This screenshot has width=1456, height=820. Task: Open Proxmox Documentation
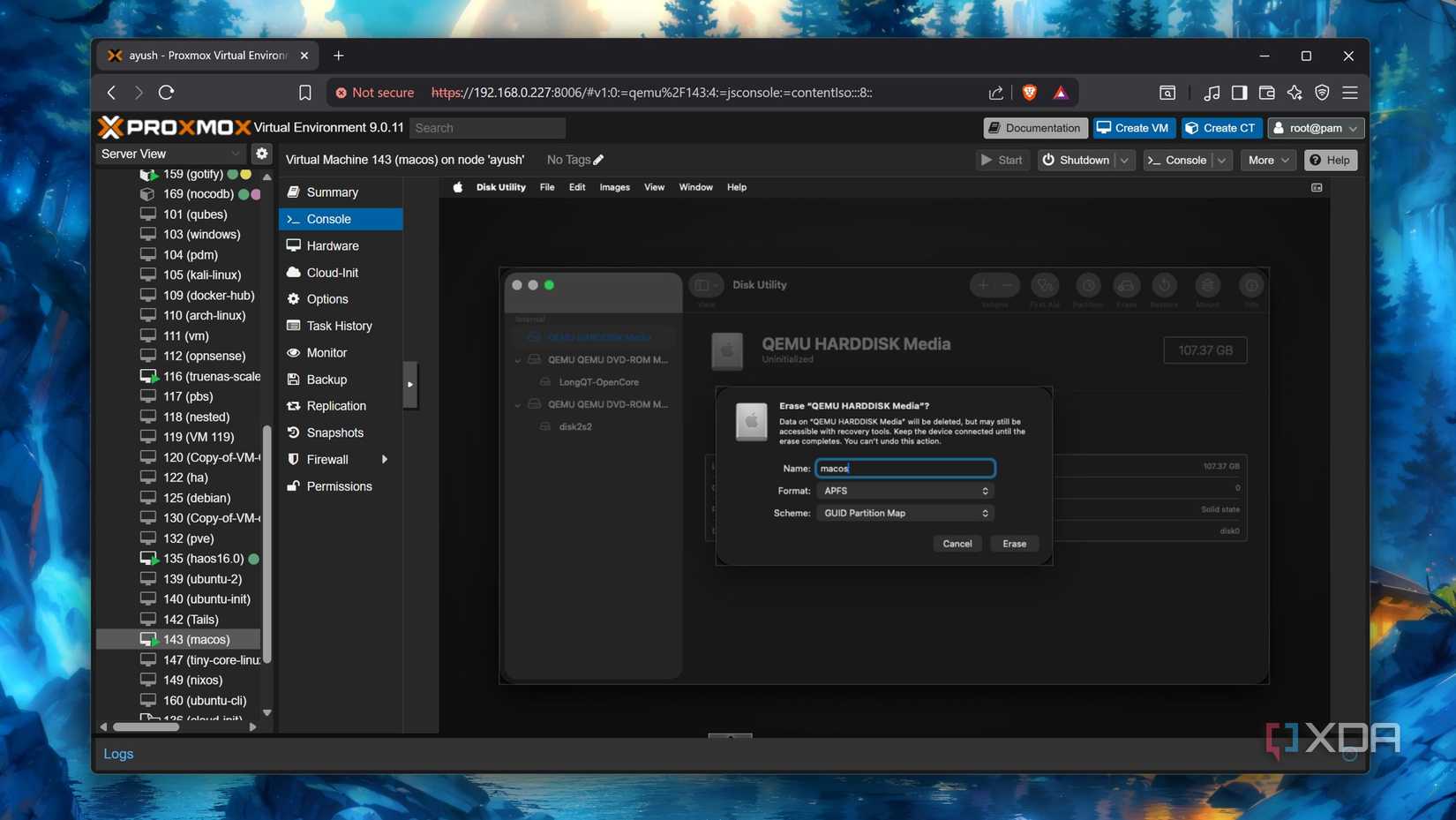click(x=1035, y=128)
